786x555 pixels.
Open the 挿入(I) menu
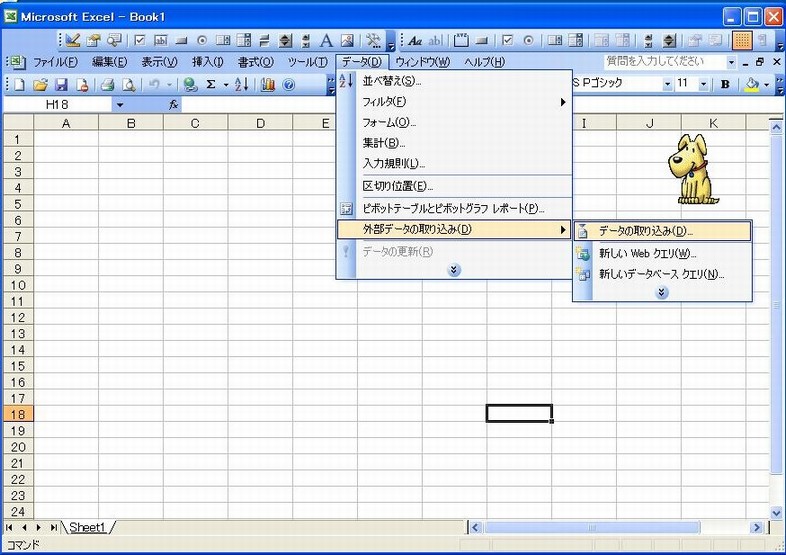[x=208, y=62]
